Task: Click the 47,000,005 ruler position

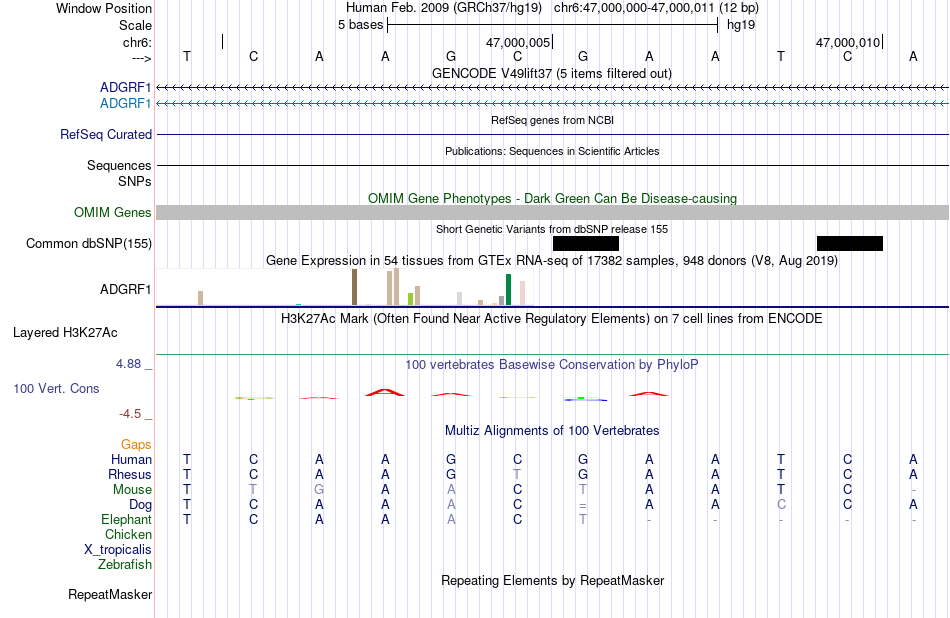Action: point(518,42)
